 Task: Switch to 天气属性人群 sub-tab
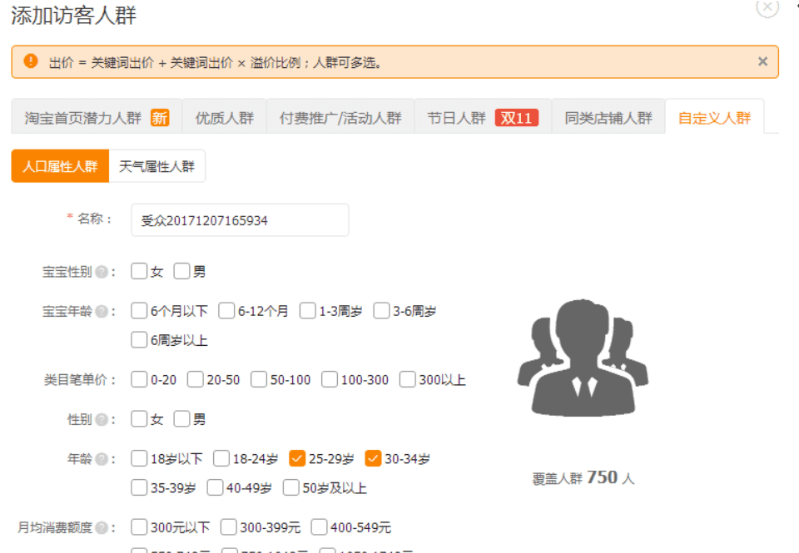click(x=157, y=166)
